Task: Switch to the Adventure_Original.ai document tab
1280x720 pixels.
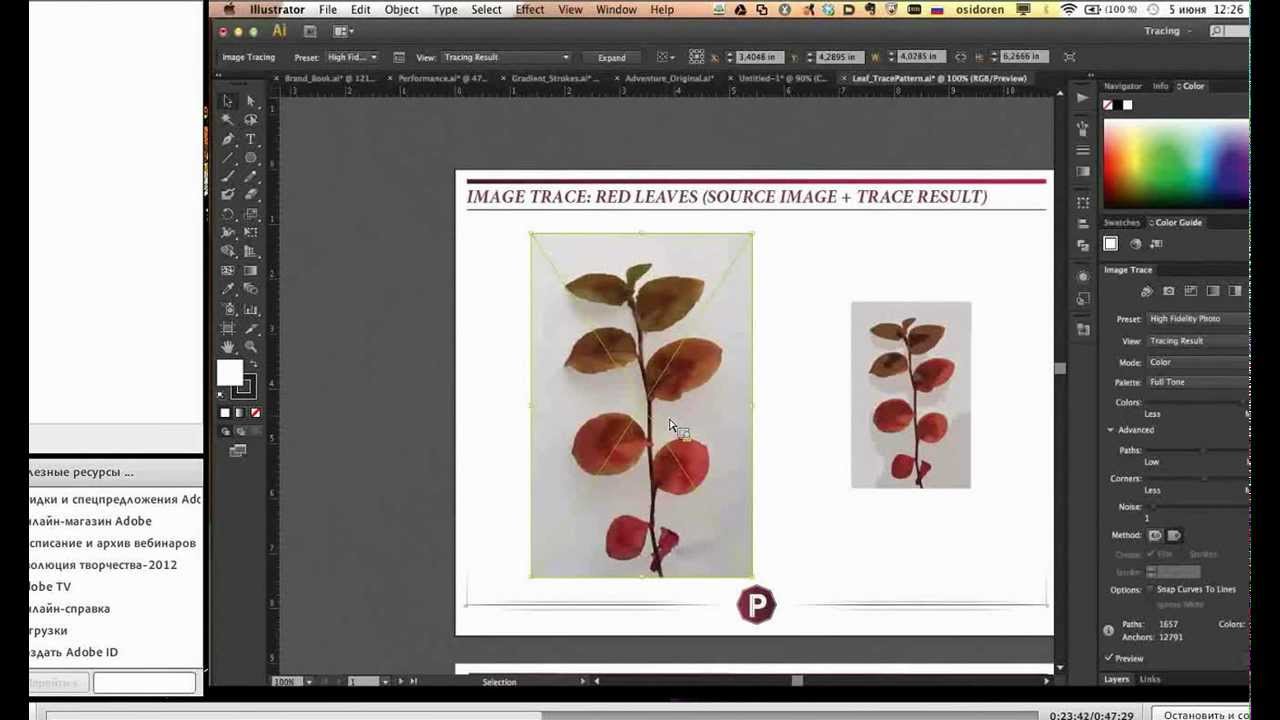Action: pos(669,78)
